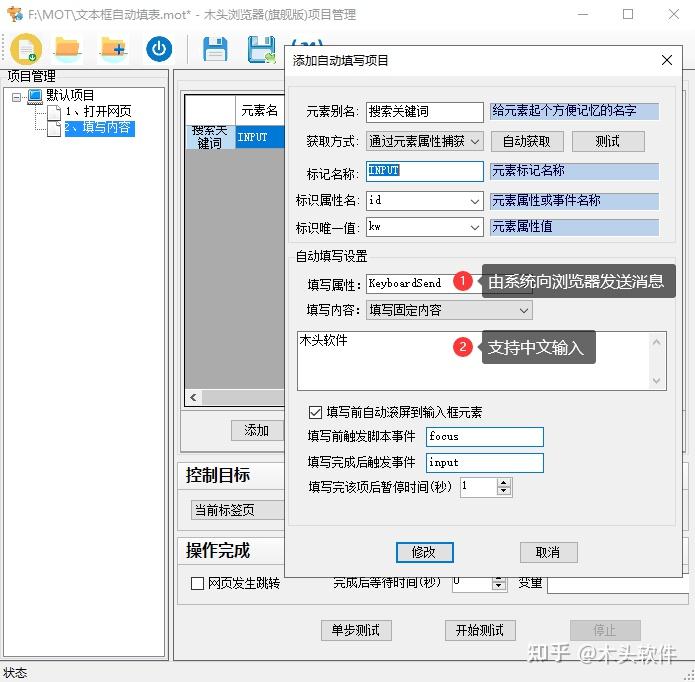Click the 填写前触发脚本事件 focus field
This screenshot has height=682, width=695.
point(484,436)
